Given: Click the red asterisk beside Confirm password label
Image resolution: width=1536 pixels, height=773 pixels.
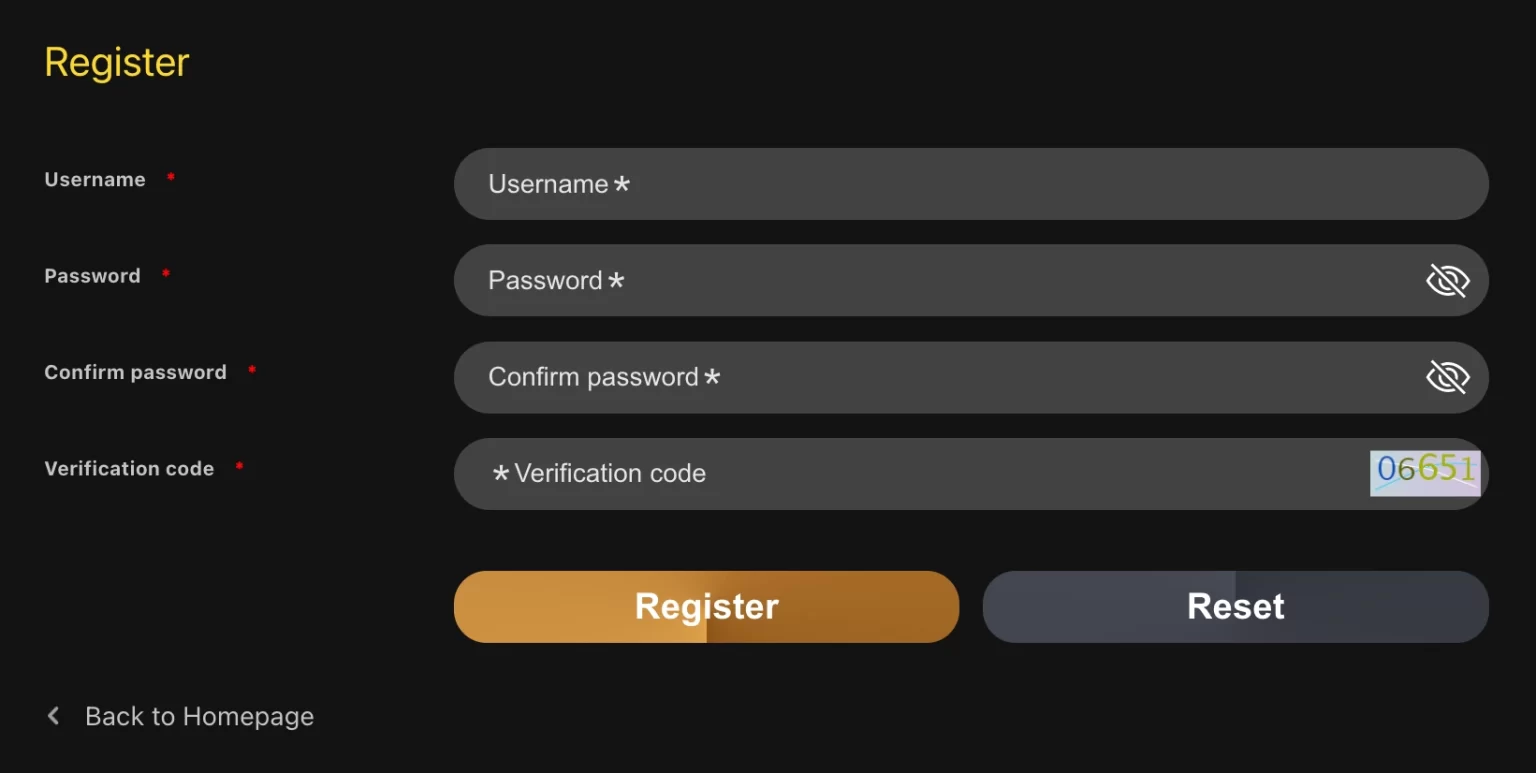Looking at the screenshot, I should pyautogui.click(x=252, y=370).
